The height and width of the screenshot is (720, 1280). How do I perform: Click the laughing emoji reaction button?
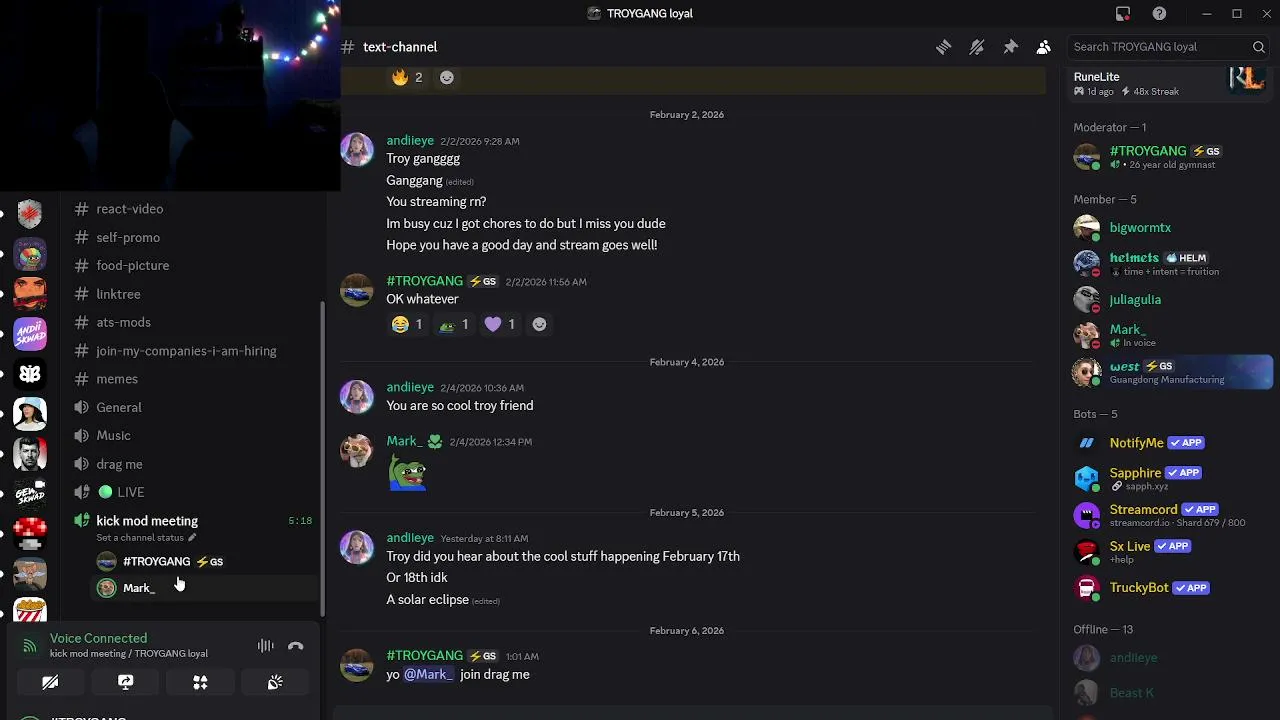click(x=407, y=324)
